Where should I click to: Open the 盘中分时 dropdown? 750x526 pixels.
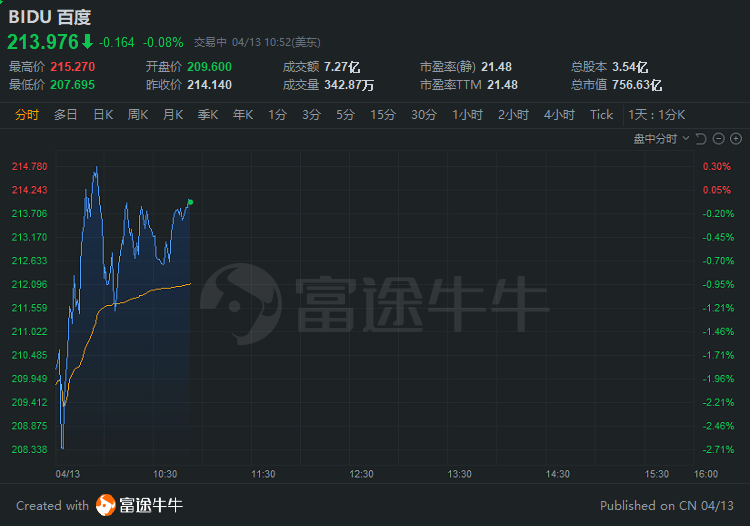(x=661, y=139)
